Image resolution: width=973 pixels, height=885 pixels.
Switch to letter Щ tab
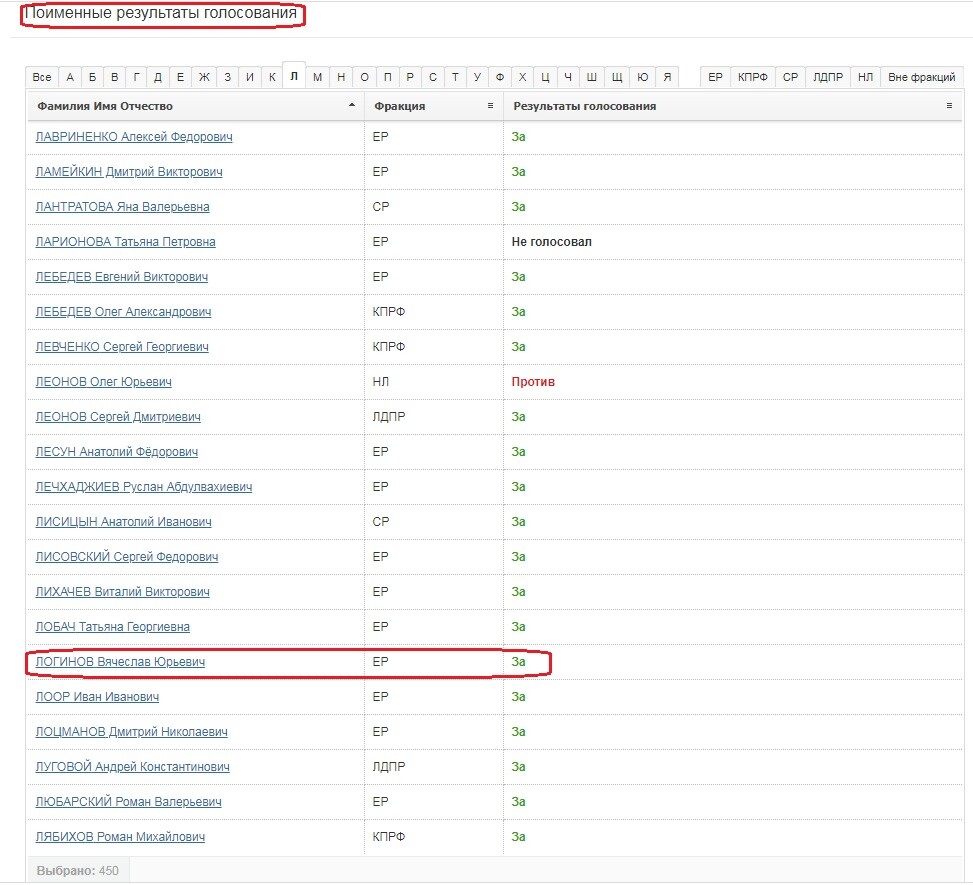click(x=617, y=77)
